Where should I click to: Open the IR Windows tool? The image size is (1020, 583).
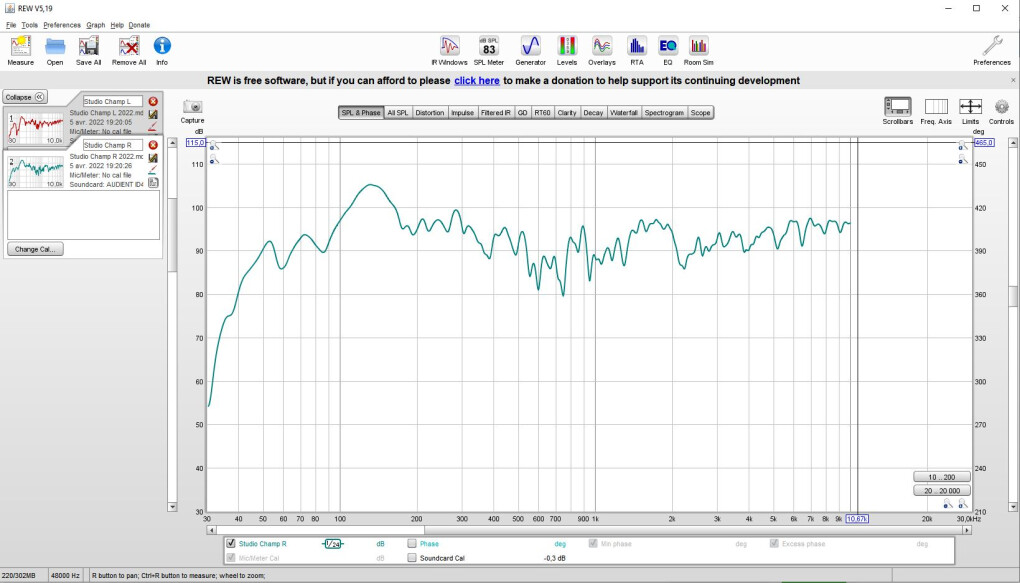pos(450,46)
